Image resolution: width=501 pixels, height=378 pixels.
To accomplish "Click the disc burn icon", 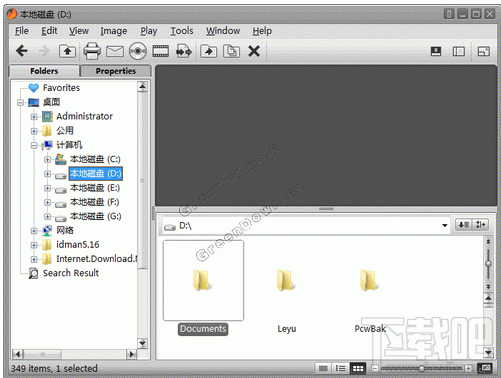I will (137, 51).
